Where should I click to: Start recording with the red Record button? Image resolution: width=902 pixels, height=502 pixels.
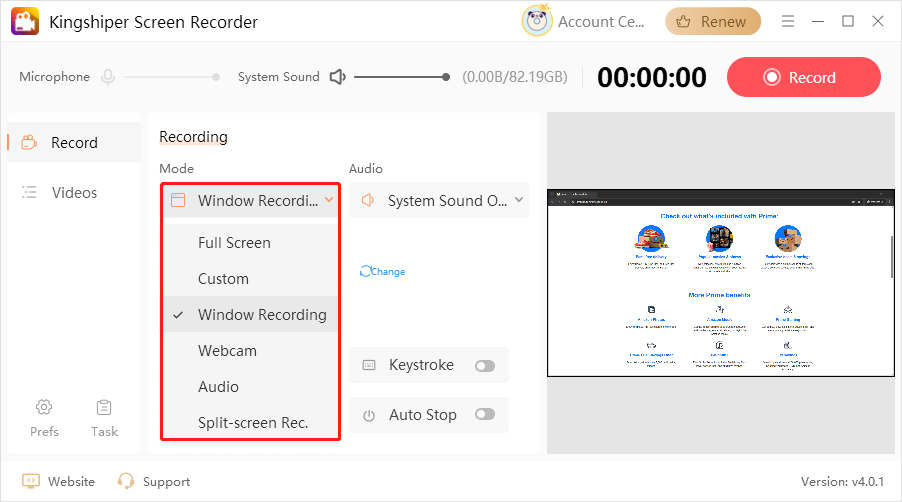pos(803,77)
